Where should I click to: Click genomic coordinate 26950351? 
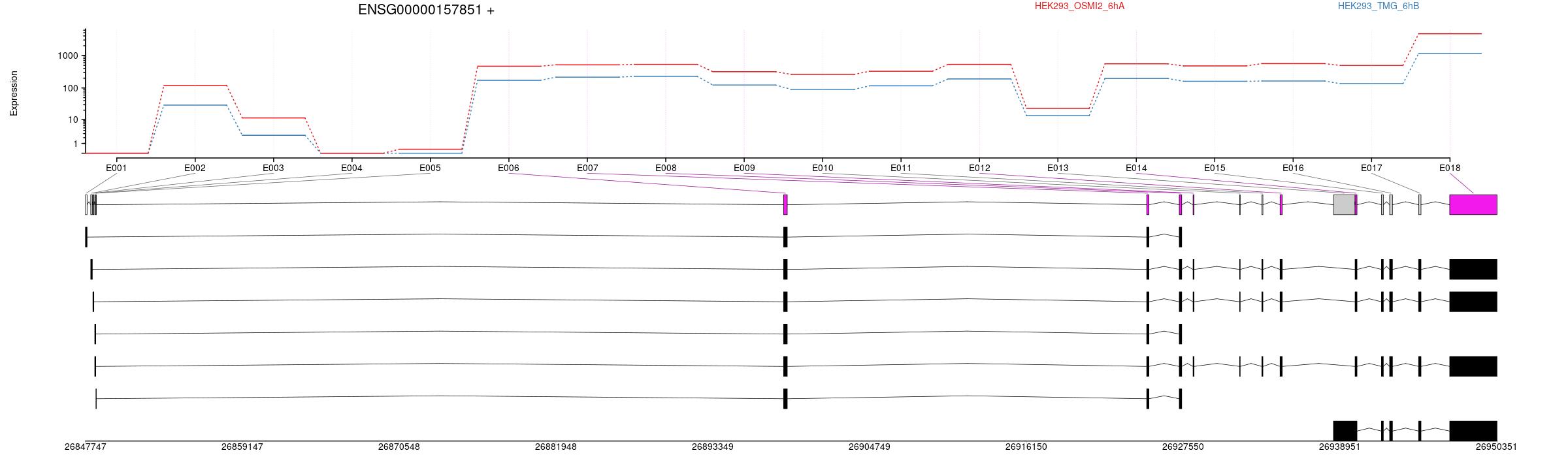(x=1497, y=447)
